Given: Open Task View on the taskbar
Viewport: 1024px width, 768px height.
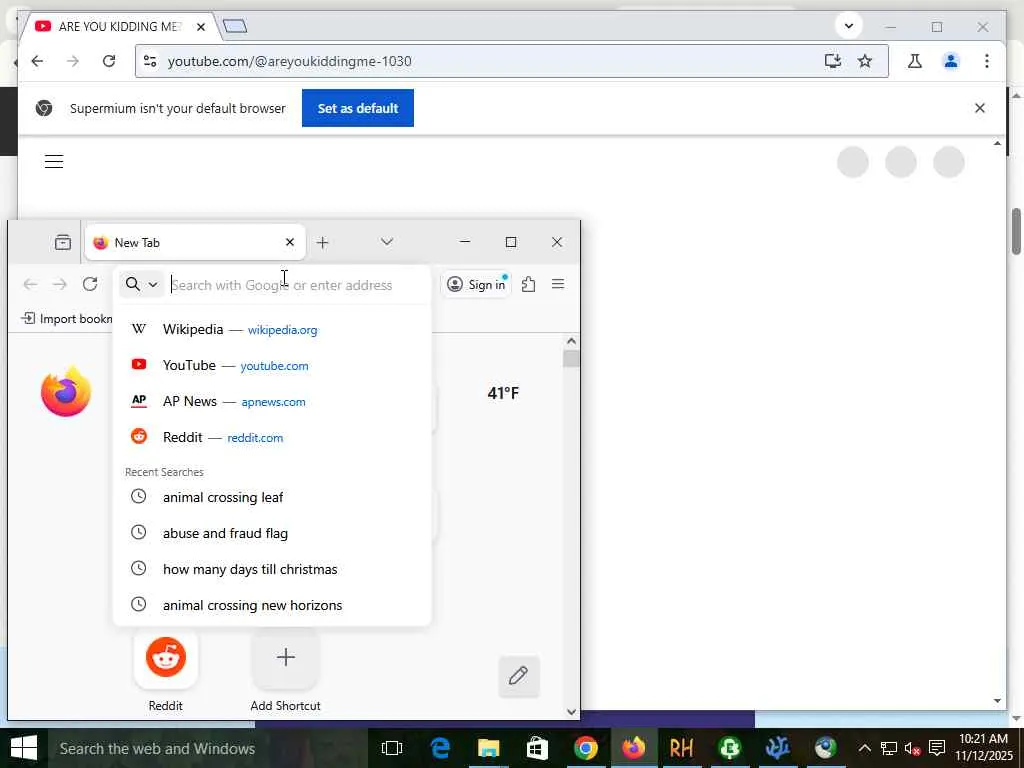Looking at the screenshot, I should (392, 748).
